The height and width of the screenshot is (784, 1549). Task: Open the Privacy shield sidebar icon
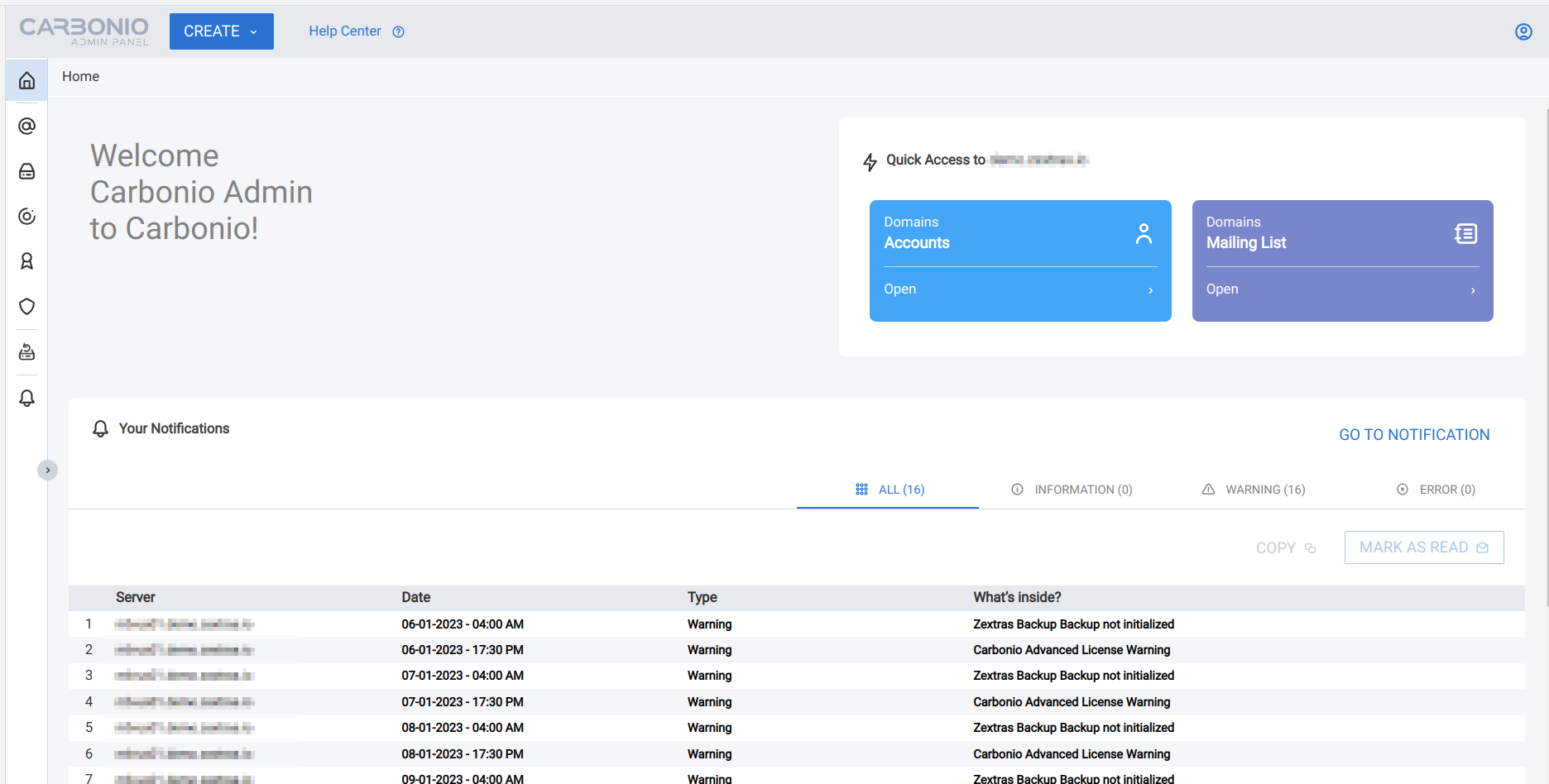(x=26, y=307)
